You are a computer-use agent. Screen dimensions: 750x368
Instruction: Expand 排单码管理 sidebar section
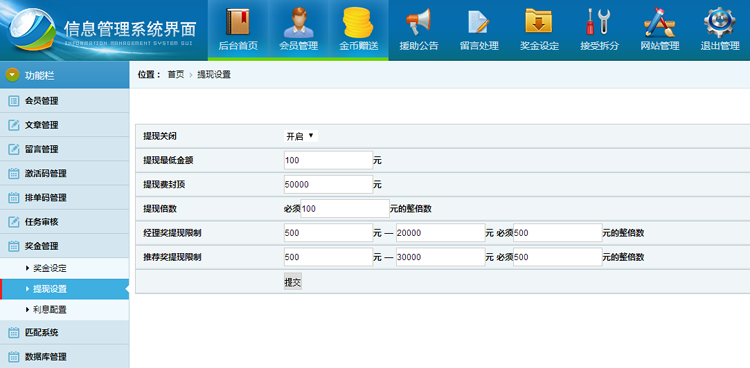click(x=65, y=198)
